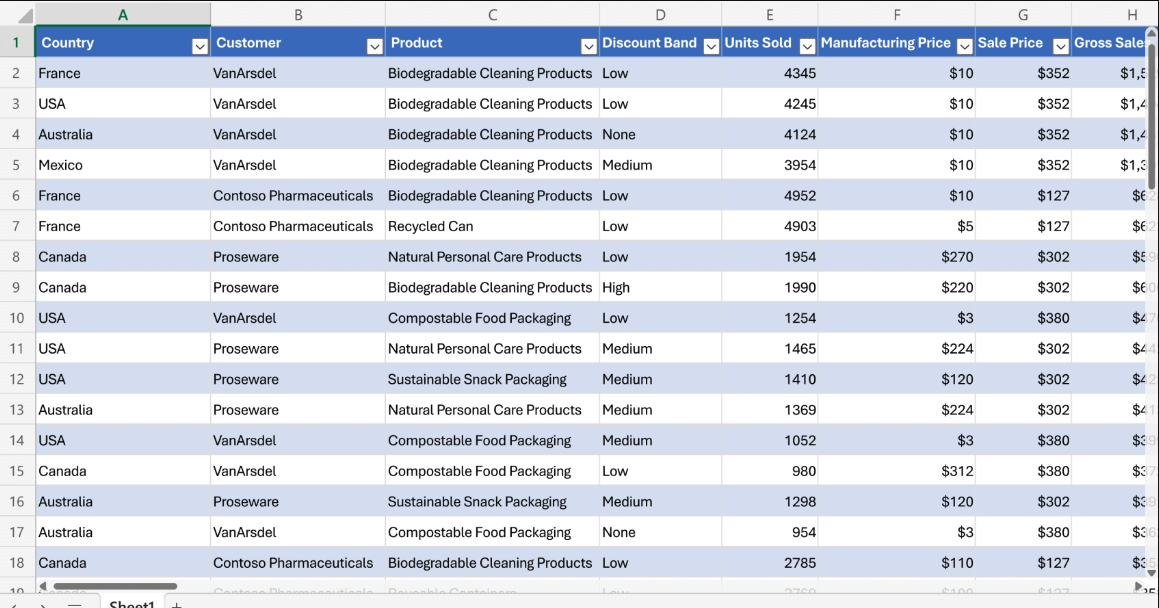
Task: Click the horizontal scrollbar left arrow
Action: pyautogui.click(x=43, y=586)
